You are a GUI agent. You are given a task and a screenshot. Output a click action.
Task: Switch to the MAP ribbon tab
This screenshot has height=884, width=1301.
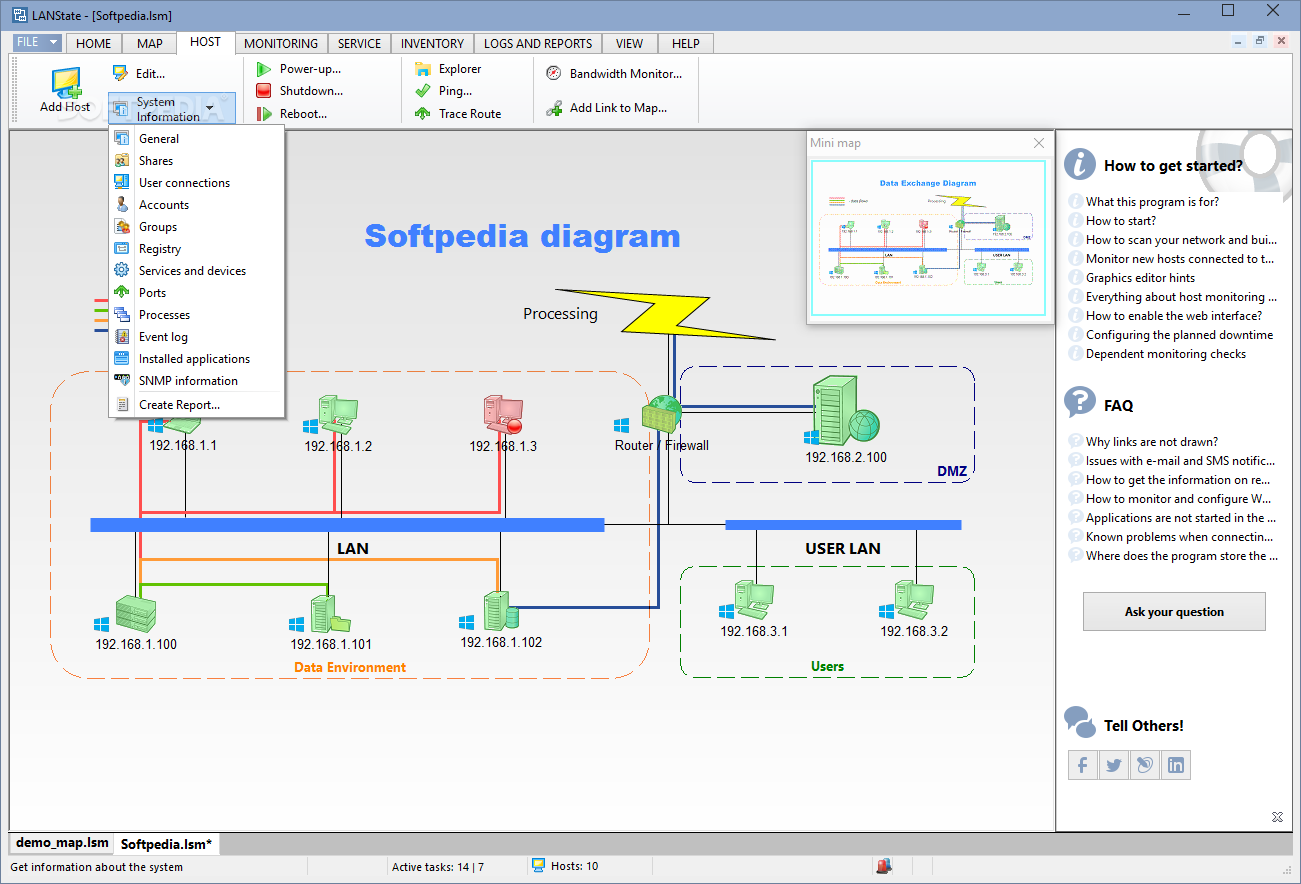150,43
